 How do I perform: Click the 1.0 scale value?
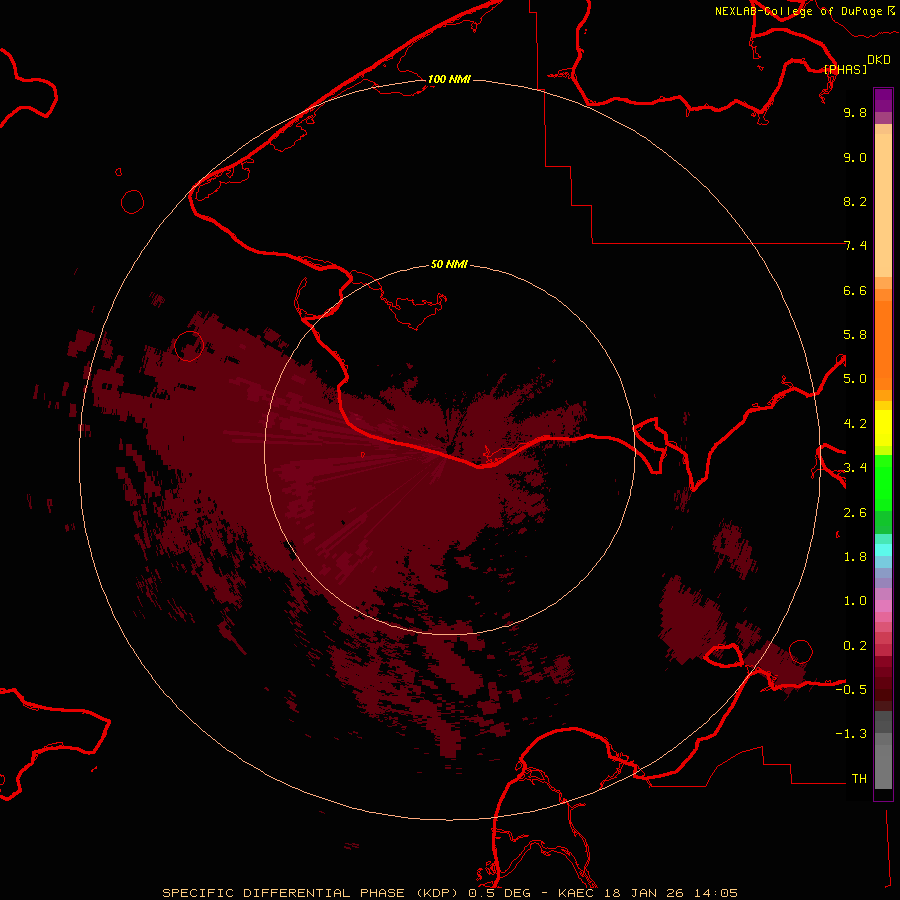855,601
